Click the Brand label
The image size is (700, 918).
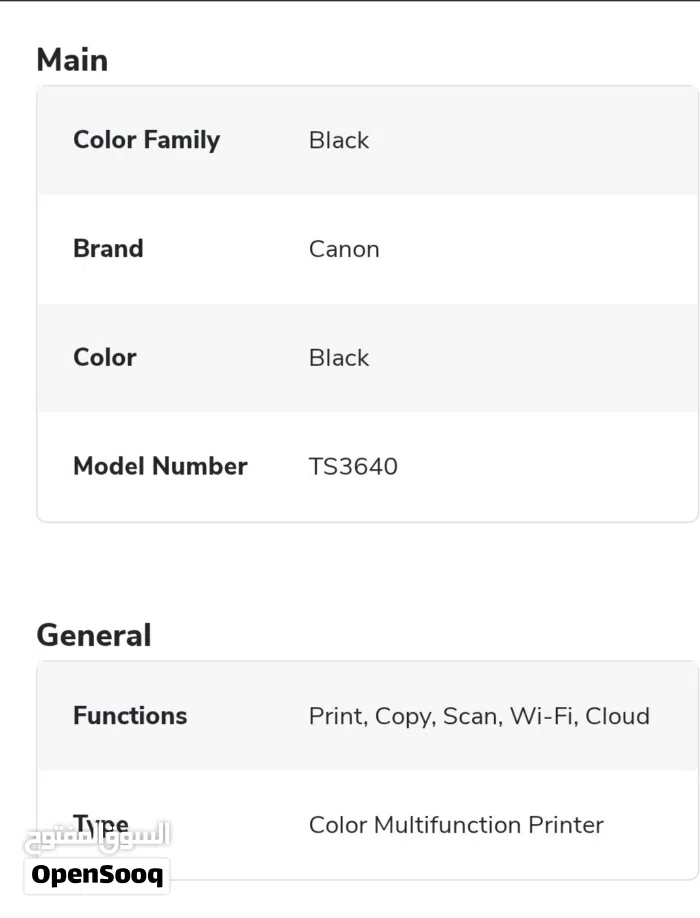pos(108,249)
